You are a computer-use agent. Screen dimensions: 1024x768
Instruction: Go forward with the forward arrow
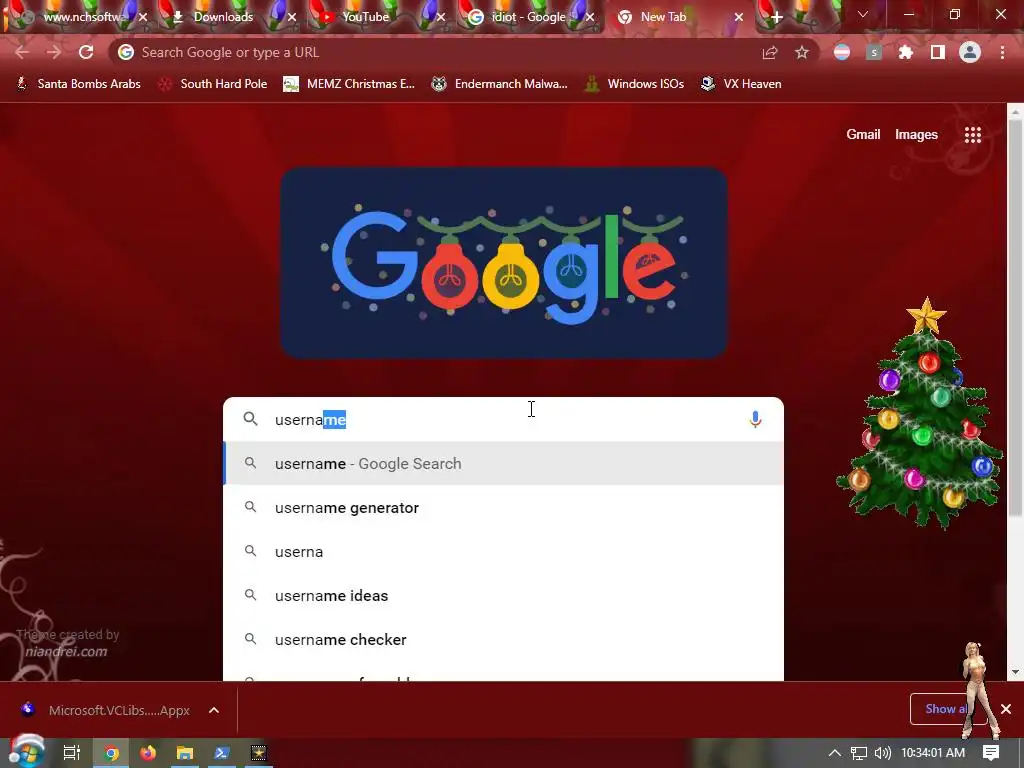point(54,52)
